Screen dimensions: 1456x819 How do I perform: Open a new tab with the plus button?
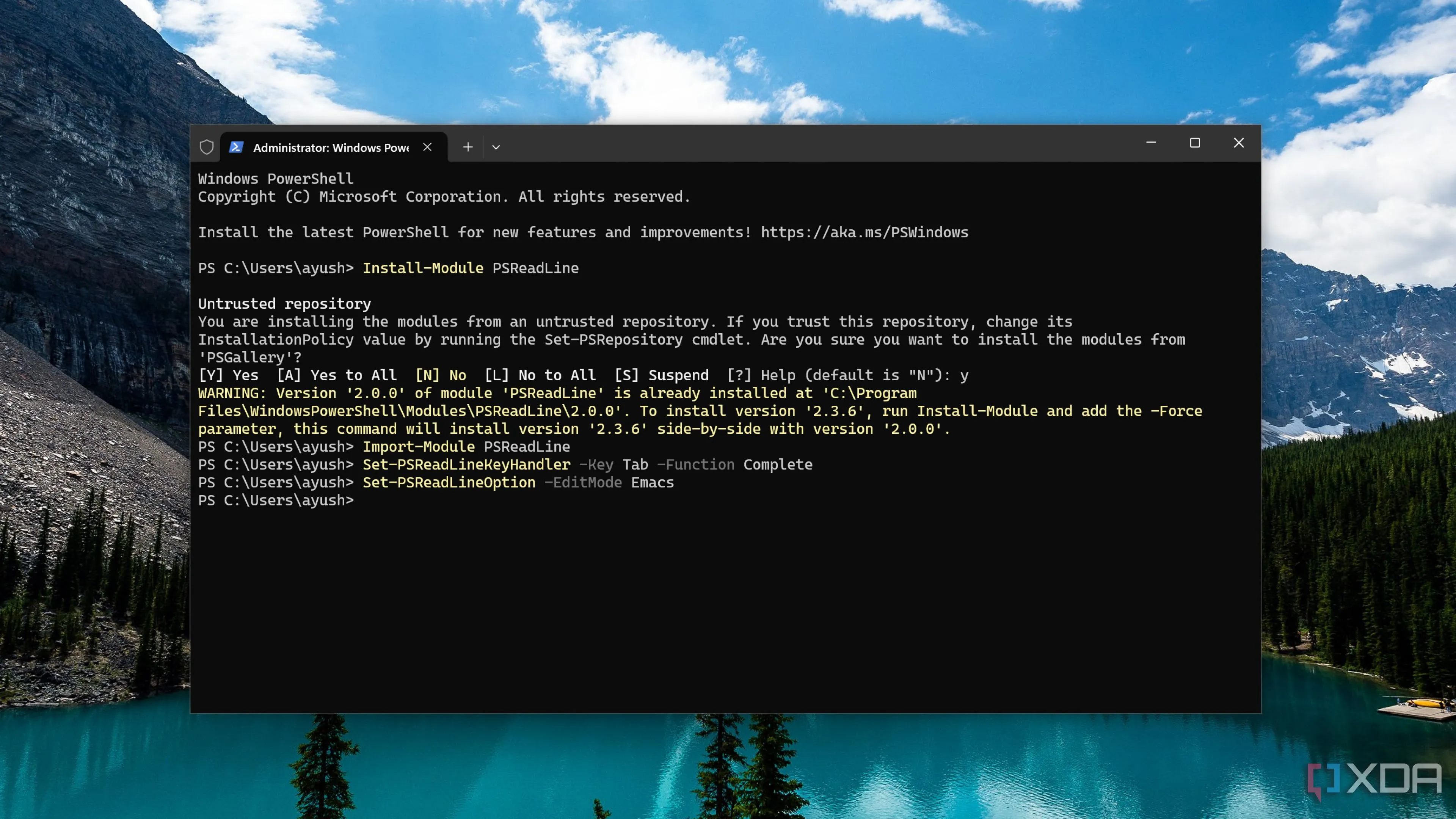[468, 147]
